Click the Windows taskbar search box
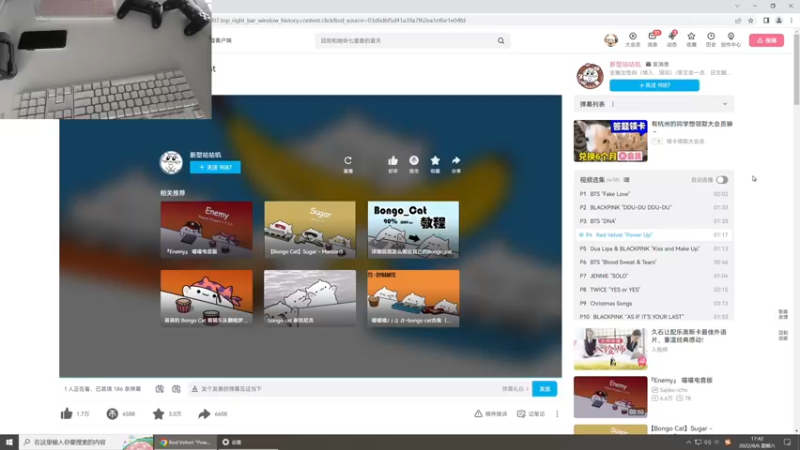The height and width of the screenshot is (450, 800). [x=86, y=442]
